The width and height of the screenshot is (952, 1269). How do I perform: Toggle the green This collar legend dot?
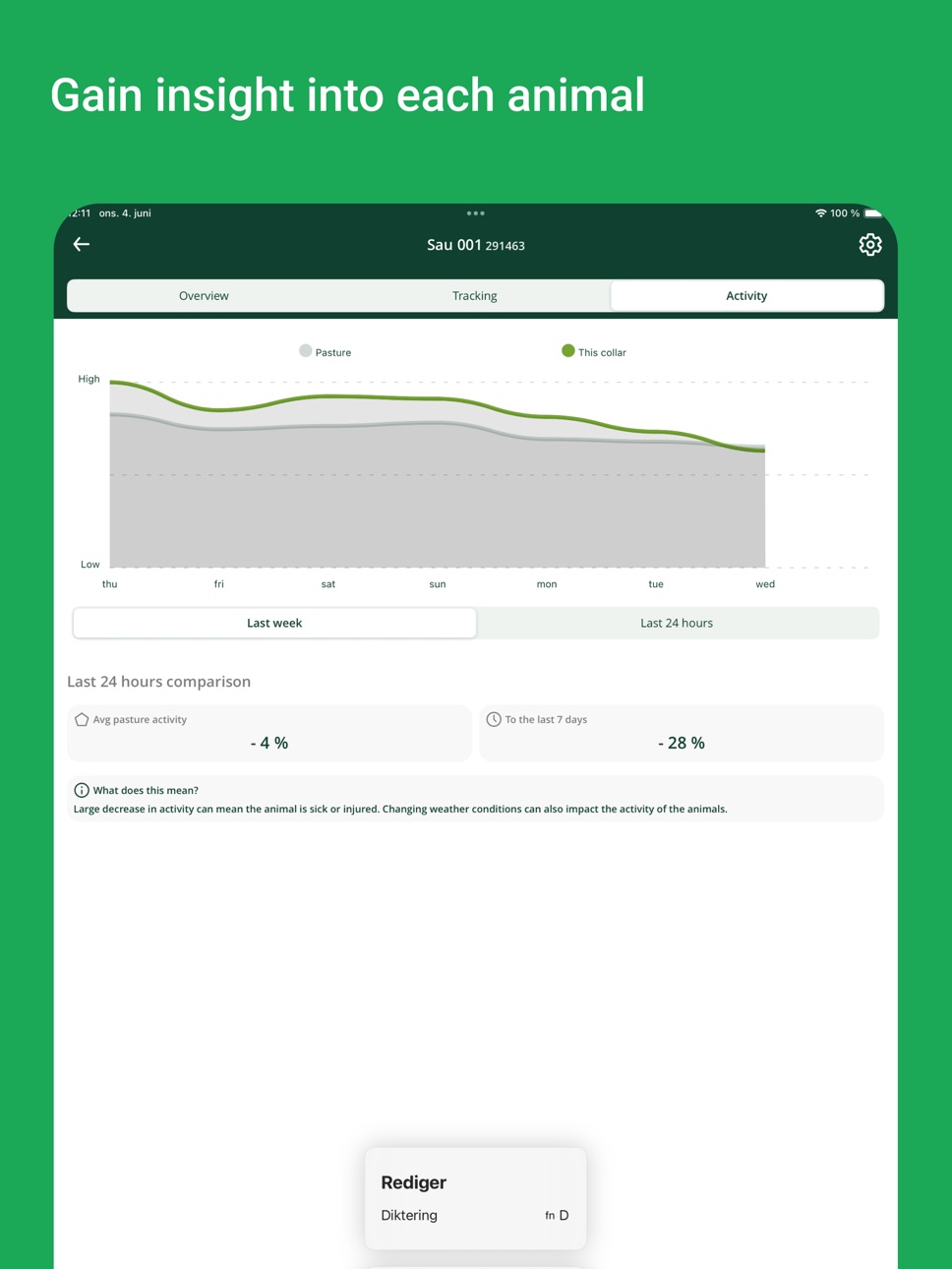tap(568, 351)
